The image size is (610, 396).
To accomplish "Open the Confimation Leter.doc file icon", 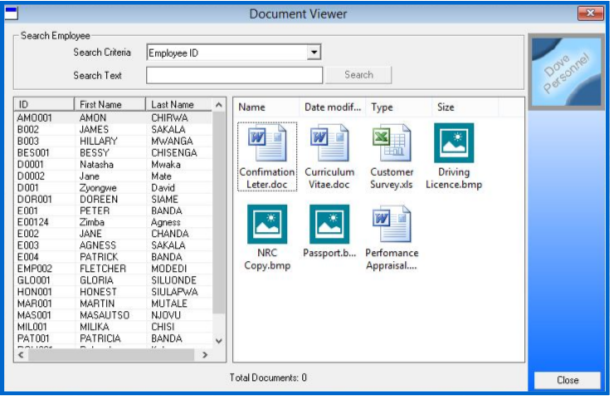I will click(267, 143).
